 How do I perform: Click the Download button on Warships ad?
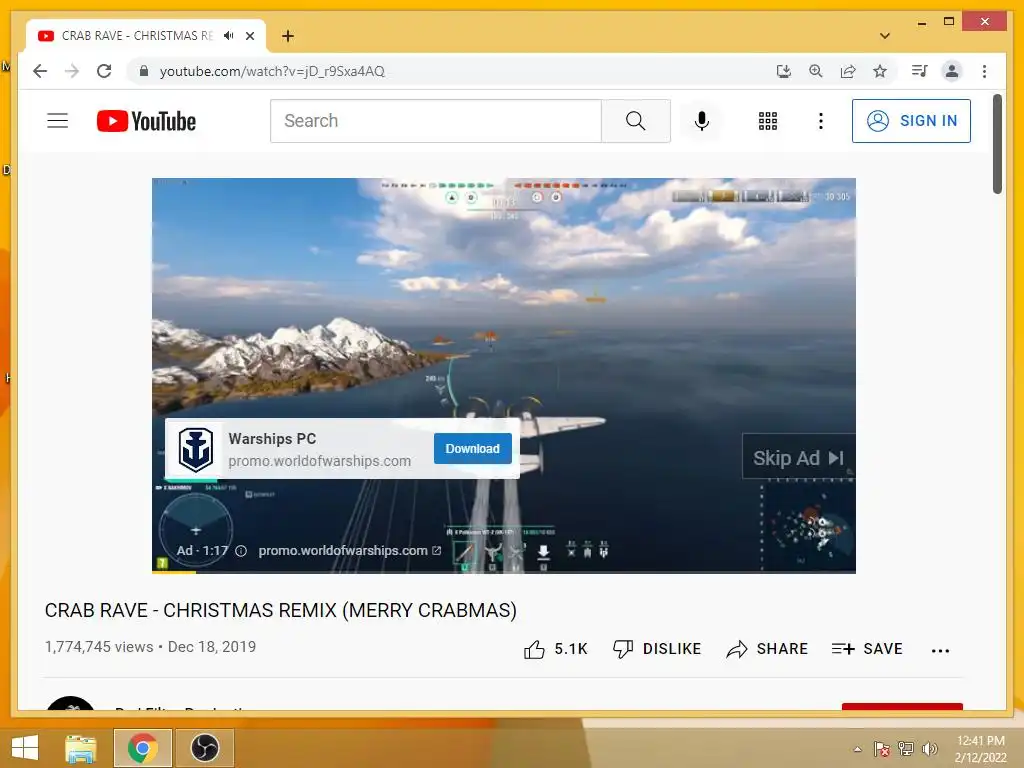pyautogui.click(x=472, y=449)
